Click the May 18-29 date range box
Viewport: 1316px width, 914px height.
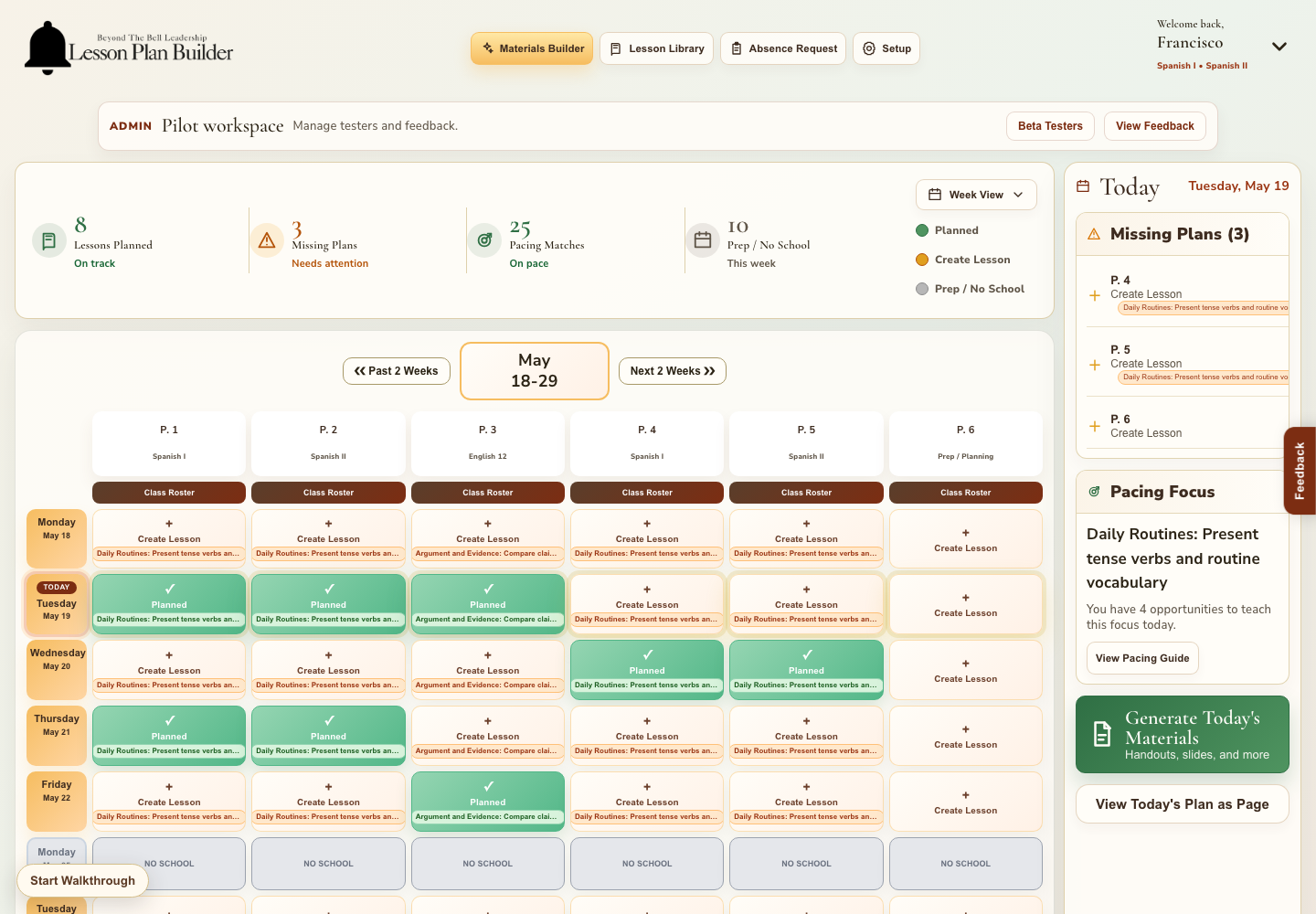tap(535, 371)
